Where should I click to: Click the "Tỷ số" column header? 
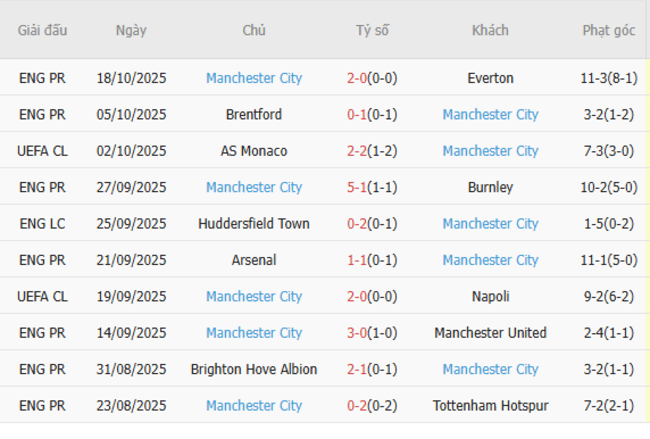[372, 30]
